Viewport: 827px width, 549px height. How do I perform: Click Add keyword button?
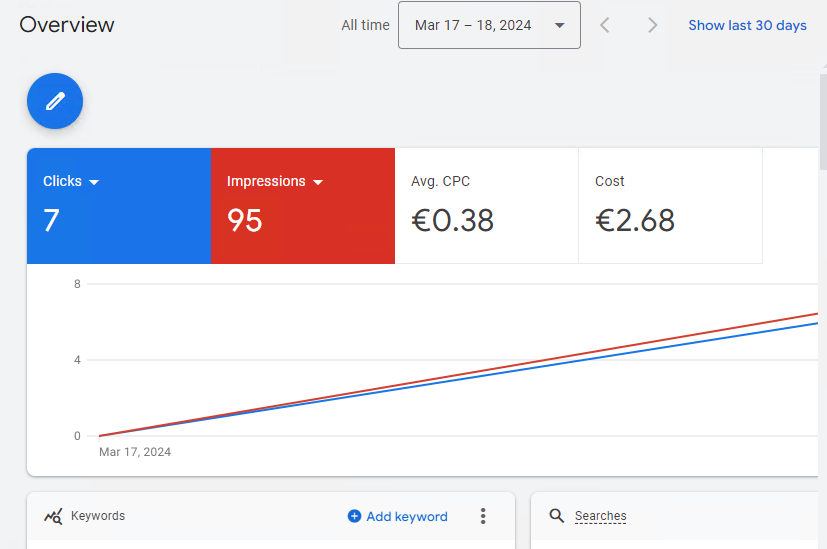(398, 516)
